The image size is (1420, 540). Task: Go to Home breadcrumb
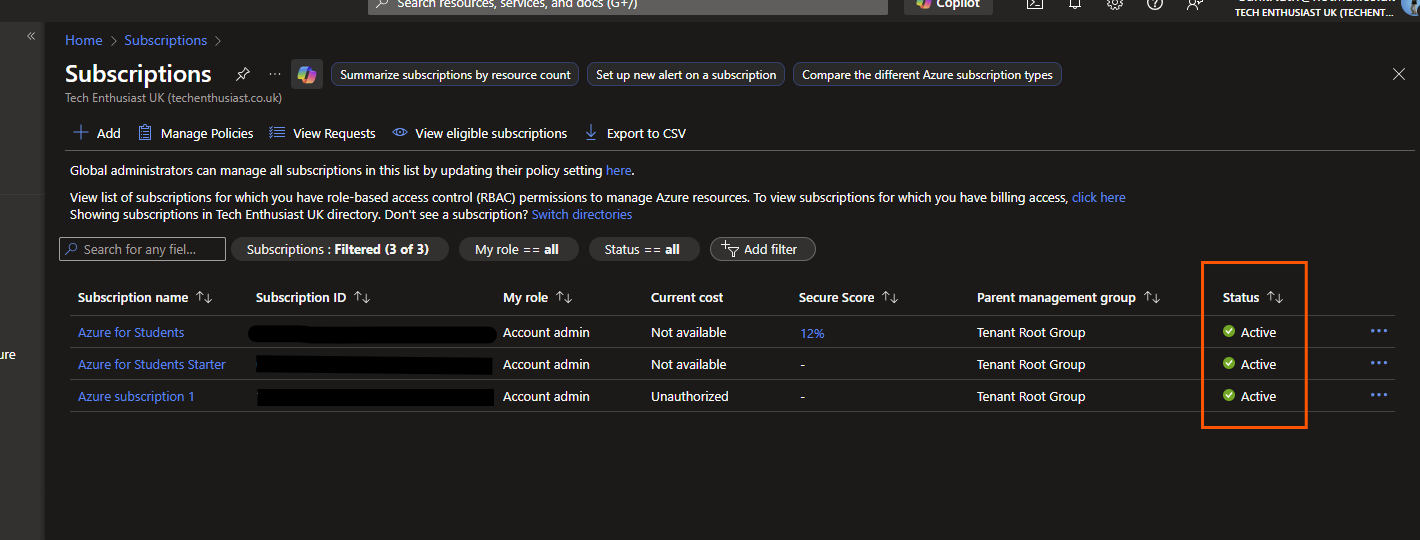click(84, 40)
